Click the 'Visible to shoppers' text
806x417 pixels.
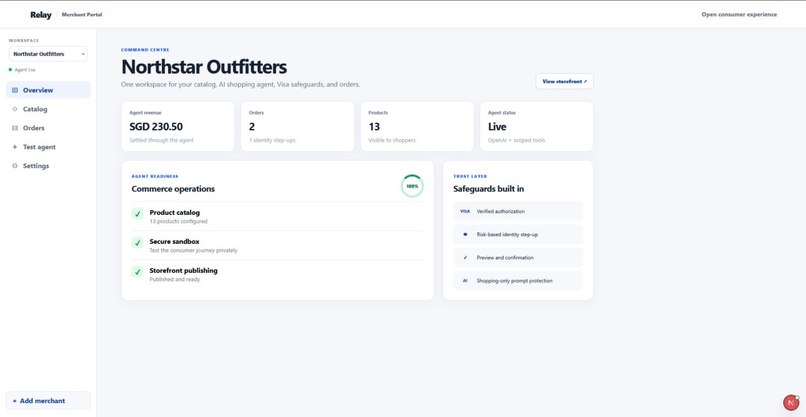[x=392, y=140]
